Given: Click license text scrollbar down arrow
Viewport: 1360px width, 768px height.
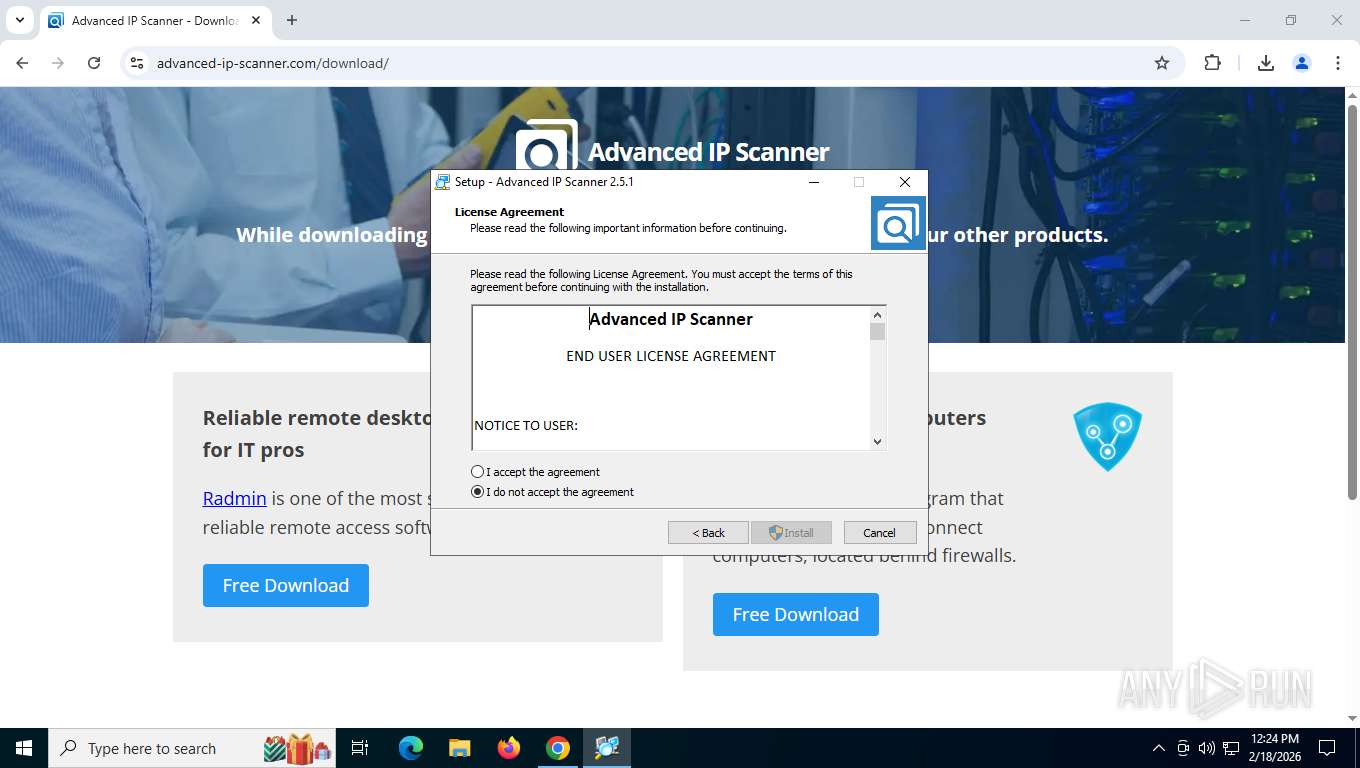Looking at the screenshot, I should [x=877, y=441].
